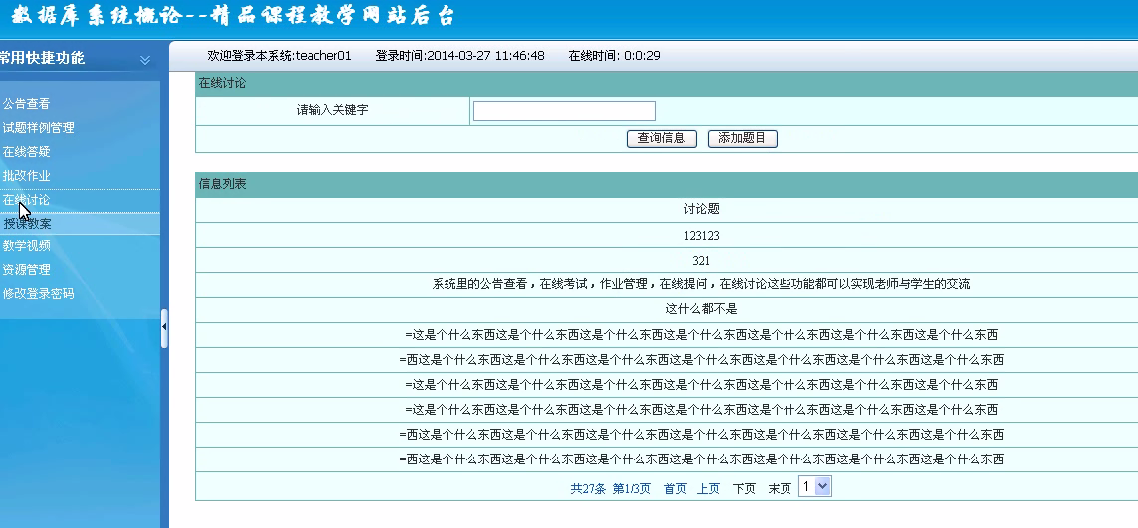Open 教学视频 section
Image resolution: width=1138 pixels, height=528 pixels.
click(26, 245)
